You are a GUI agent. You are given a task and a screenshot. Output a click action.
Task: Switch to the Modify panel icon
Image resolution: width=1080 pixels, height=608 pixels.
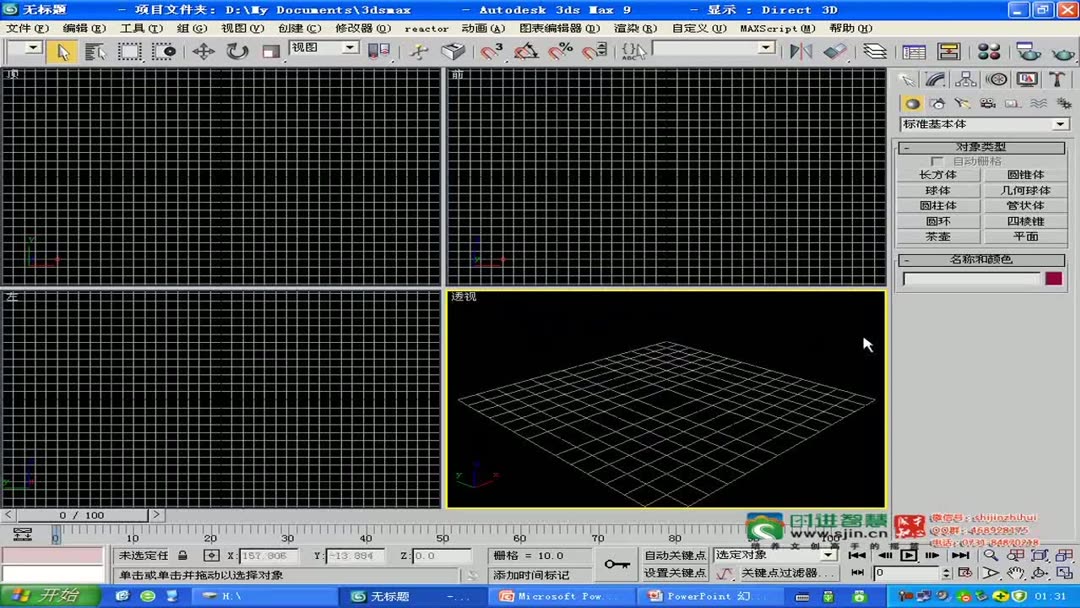933,78
